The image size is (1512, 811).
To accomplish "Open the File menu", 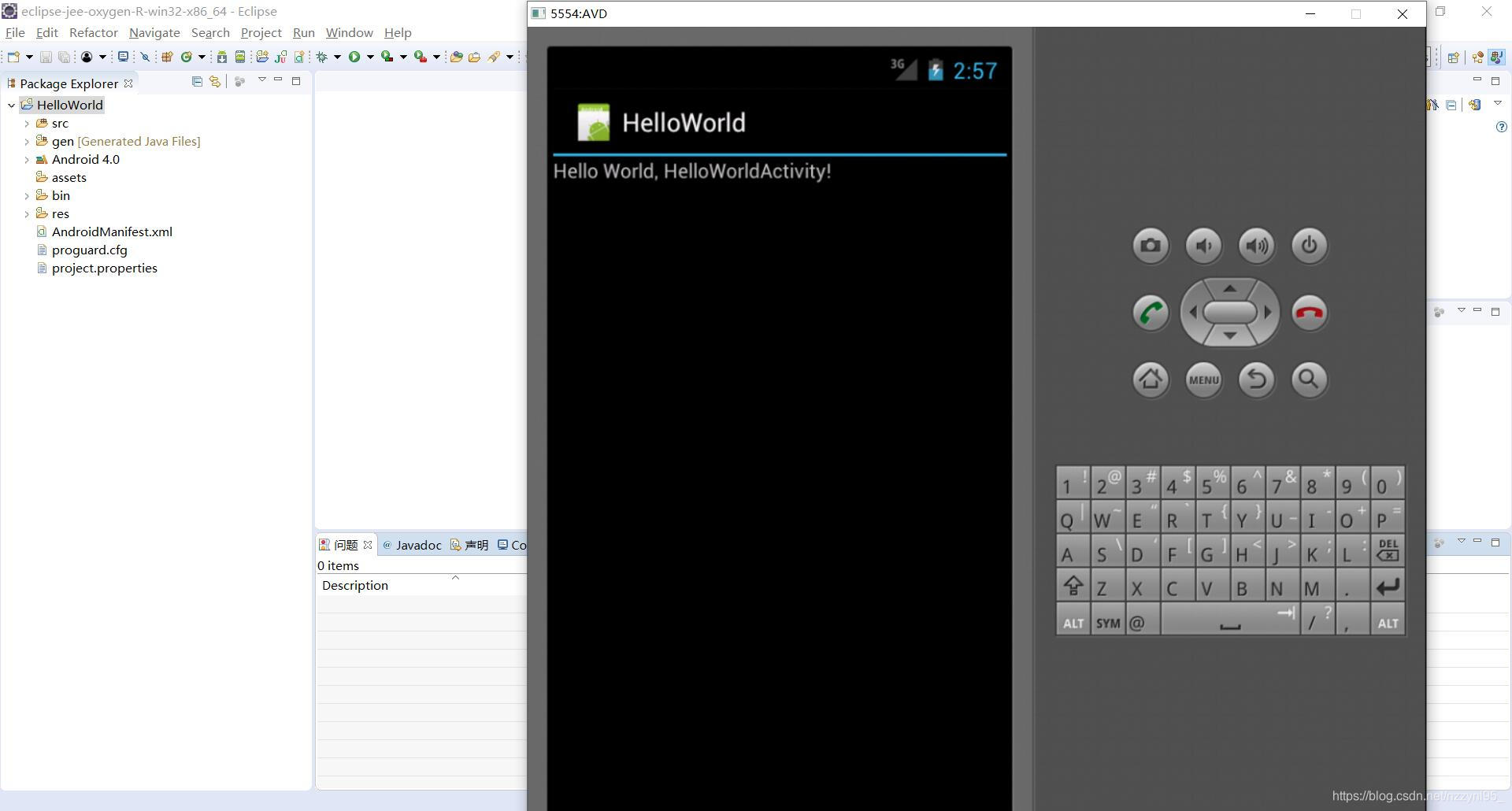I will (x=15, y=32).
